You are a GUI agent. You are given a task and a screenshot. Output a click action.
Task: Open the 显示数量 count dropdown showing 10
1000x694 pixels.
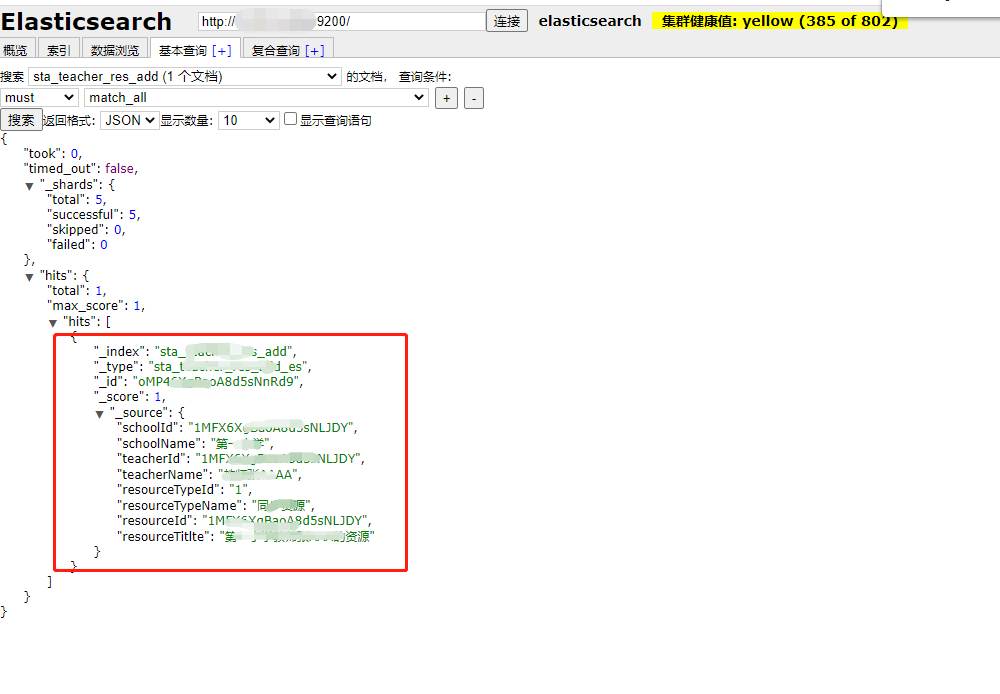click(249, 120)
